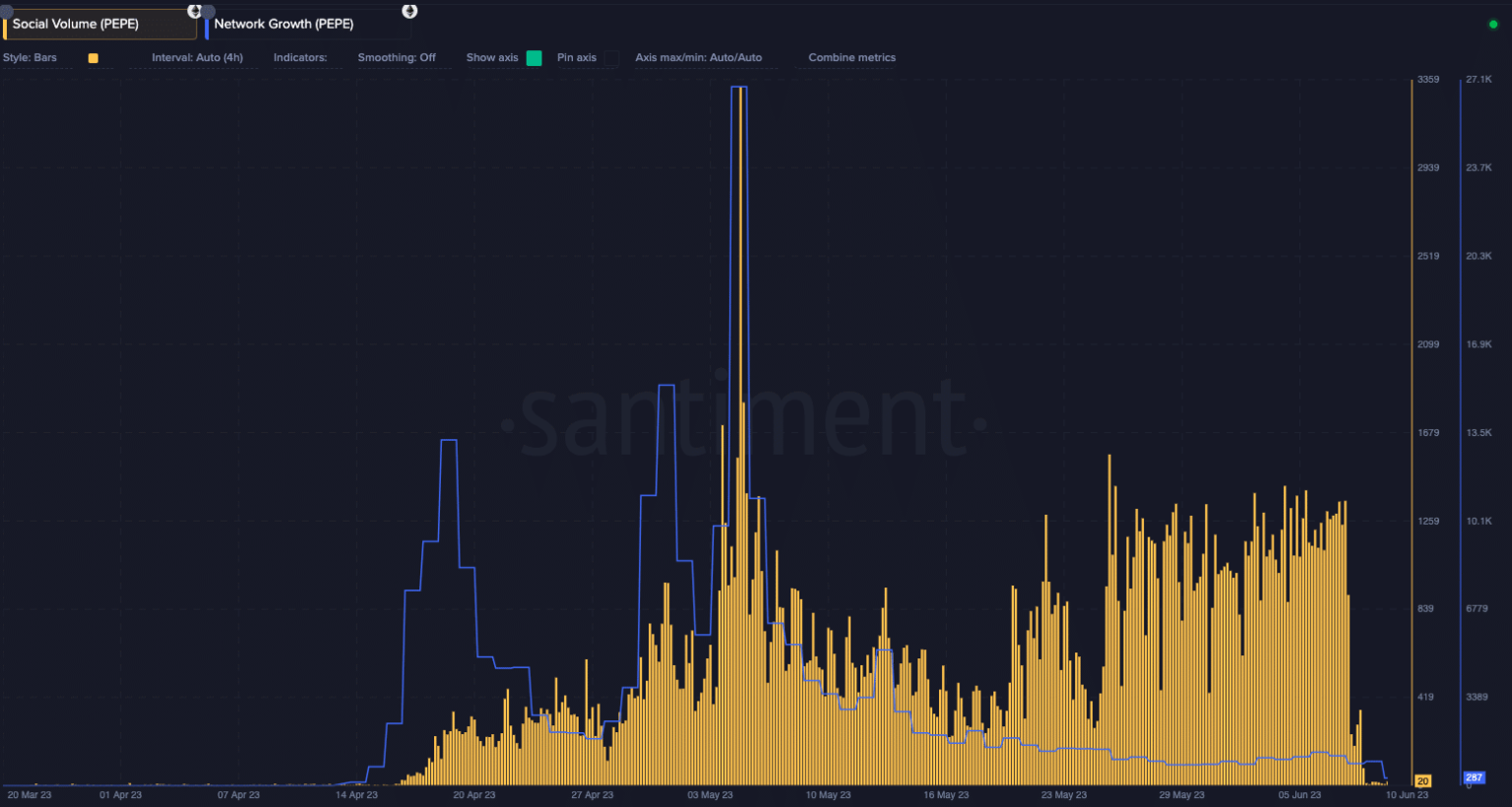Click Ethereum icon on Network Growth tab

point(409,11)
